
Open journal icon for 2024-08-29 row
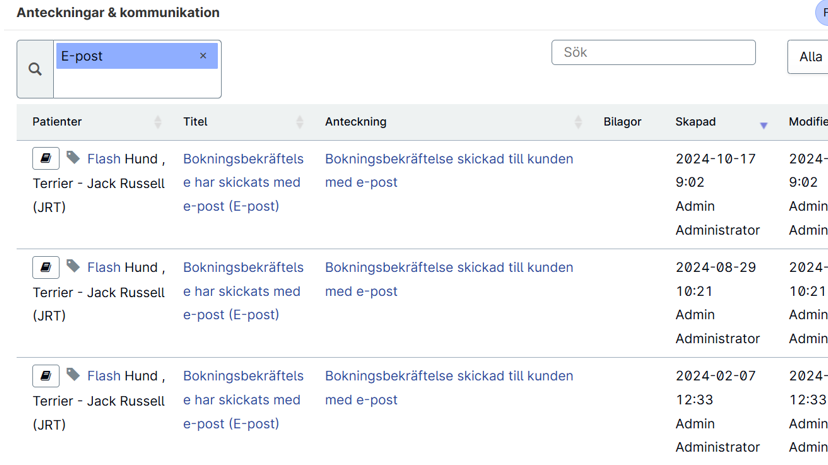pos(46,267)
